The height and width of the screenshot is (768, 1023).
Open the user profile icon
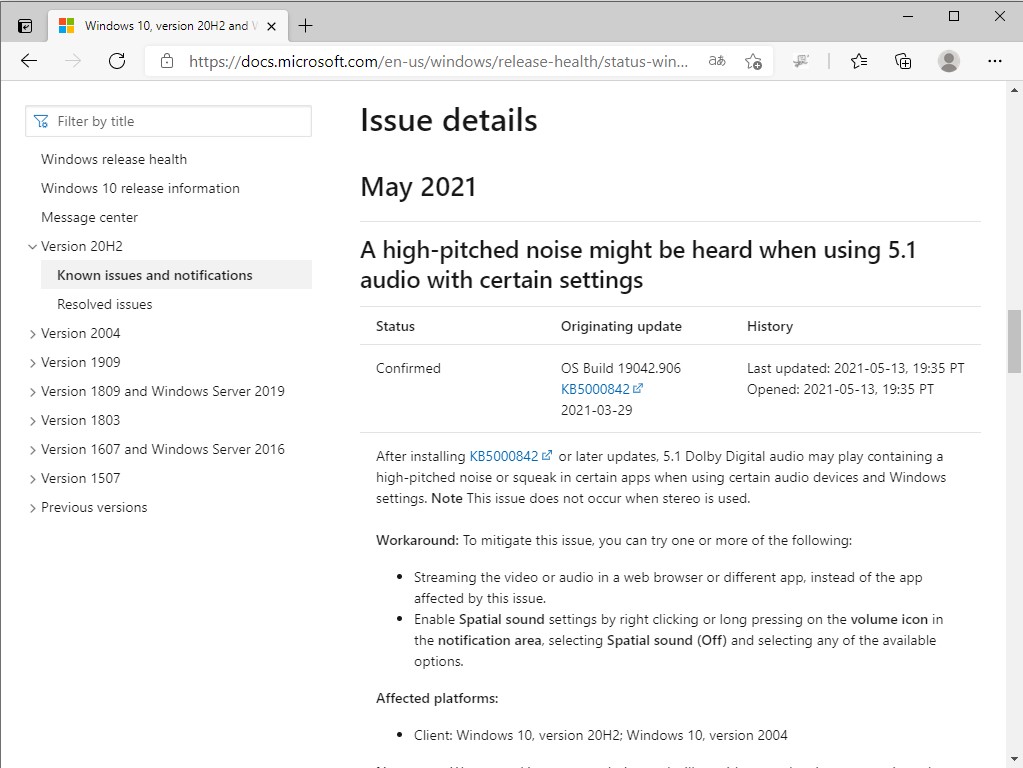[949, 61]
